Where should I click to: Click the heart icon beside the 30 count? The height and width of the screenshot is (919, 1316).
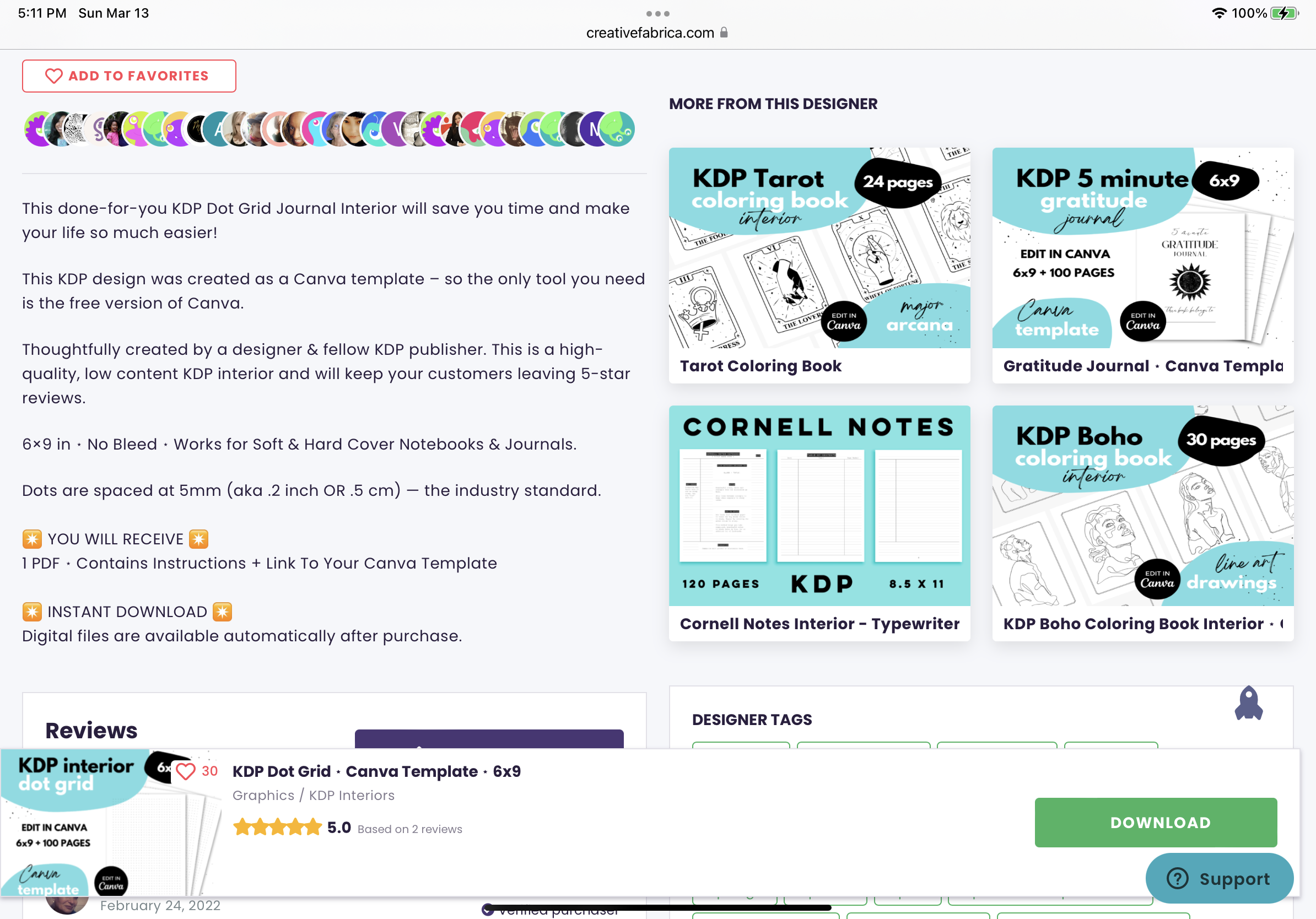pos(185,771)
